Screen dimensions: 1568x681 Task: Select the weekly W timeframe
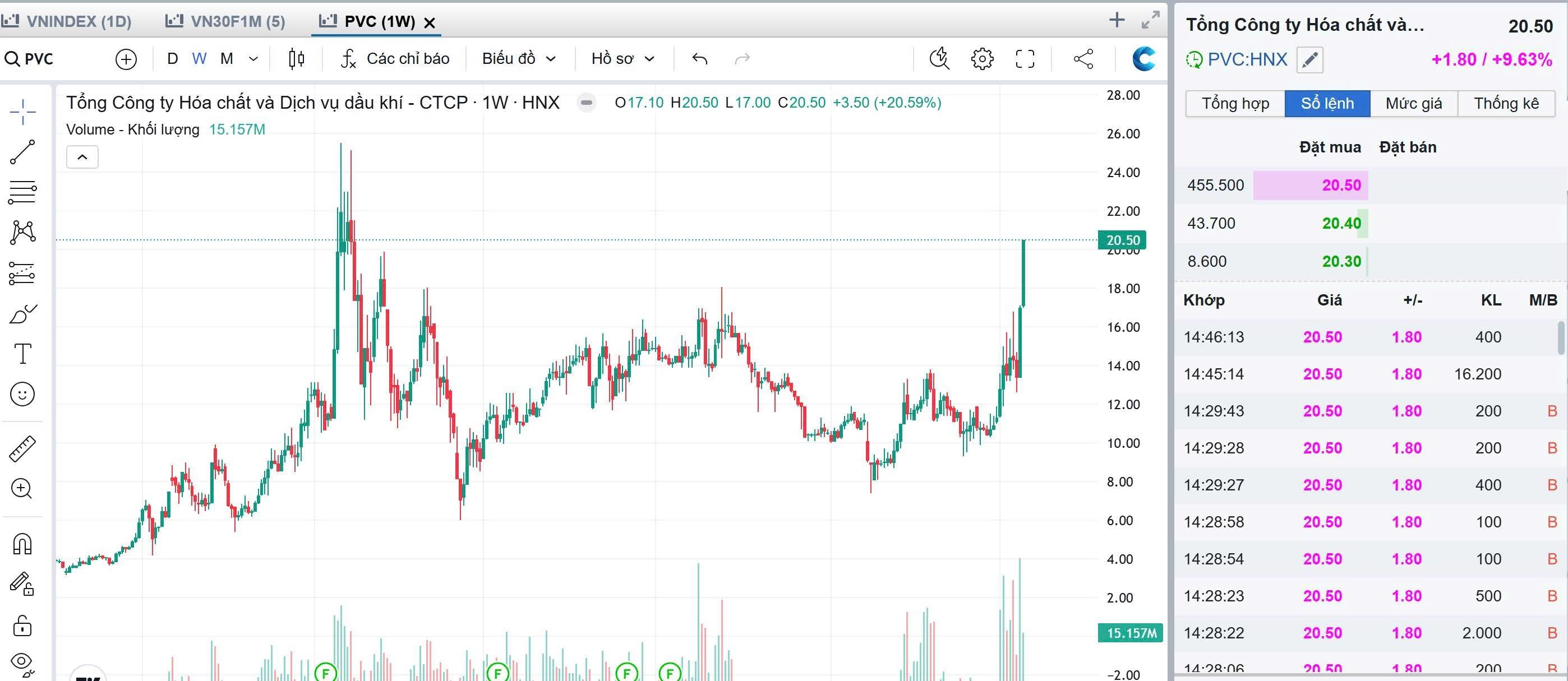(199, 58)
